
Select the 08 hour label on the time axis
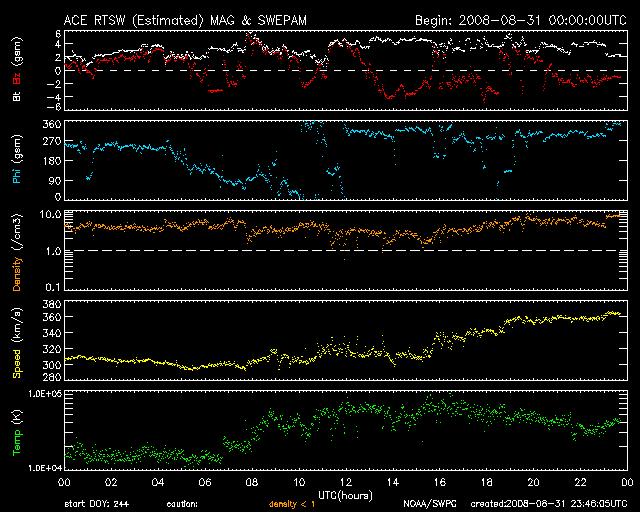pyautogui.click(x=252, y=482)
